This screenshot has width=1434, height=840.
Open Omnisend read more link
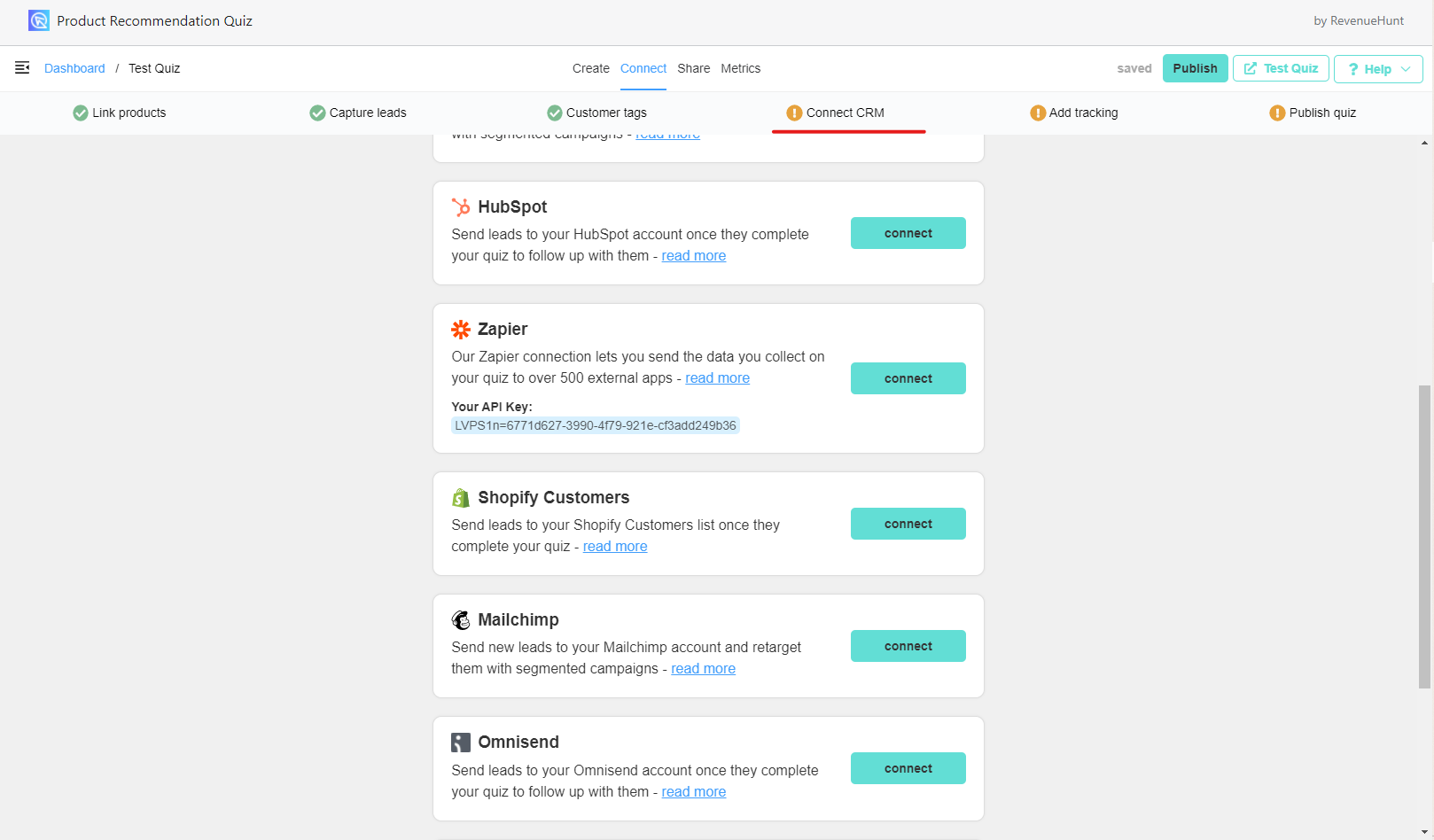694,791
